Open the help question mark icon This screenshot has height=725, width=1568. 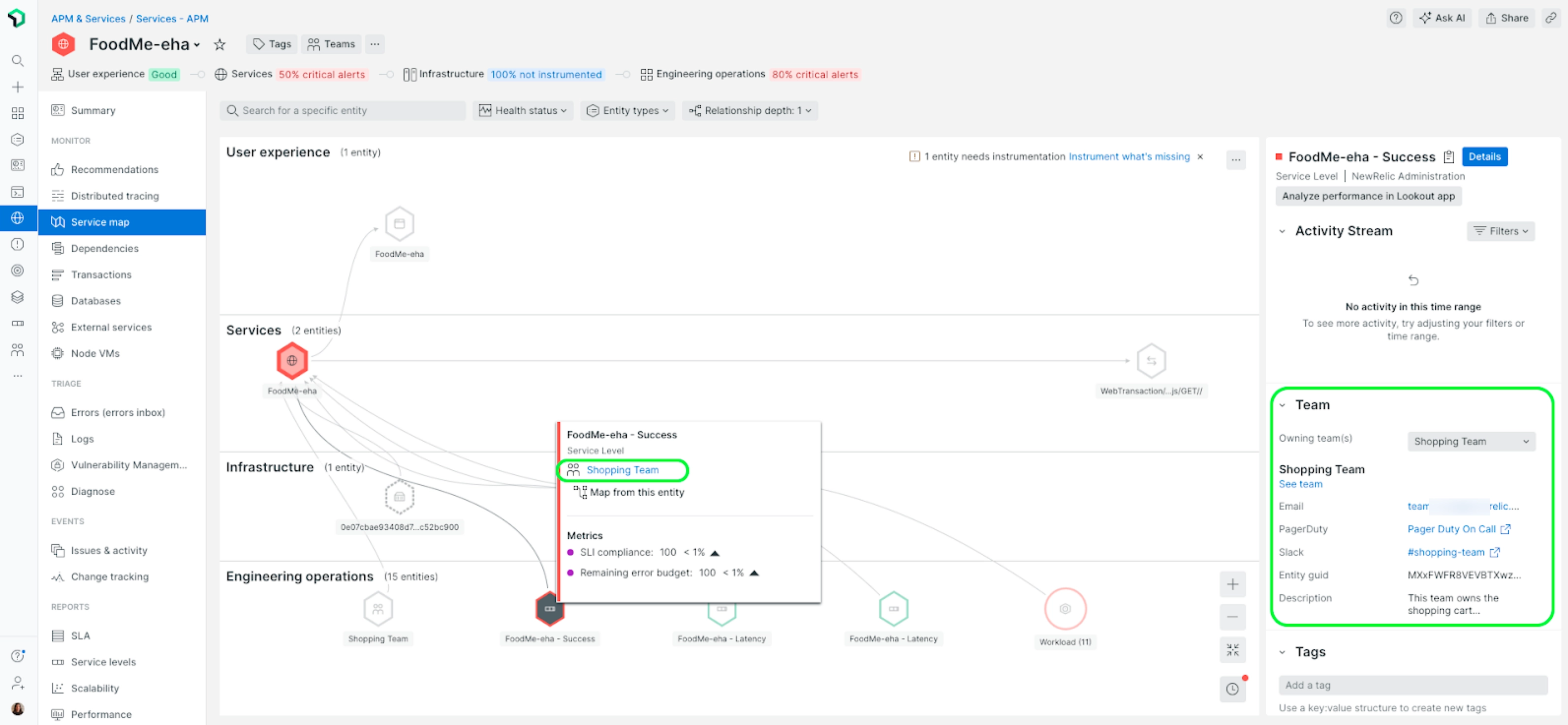pyautogui.click(x=1396, y=18)
